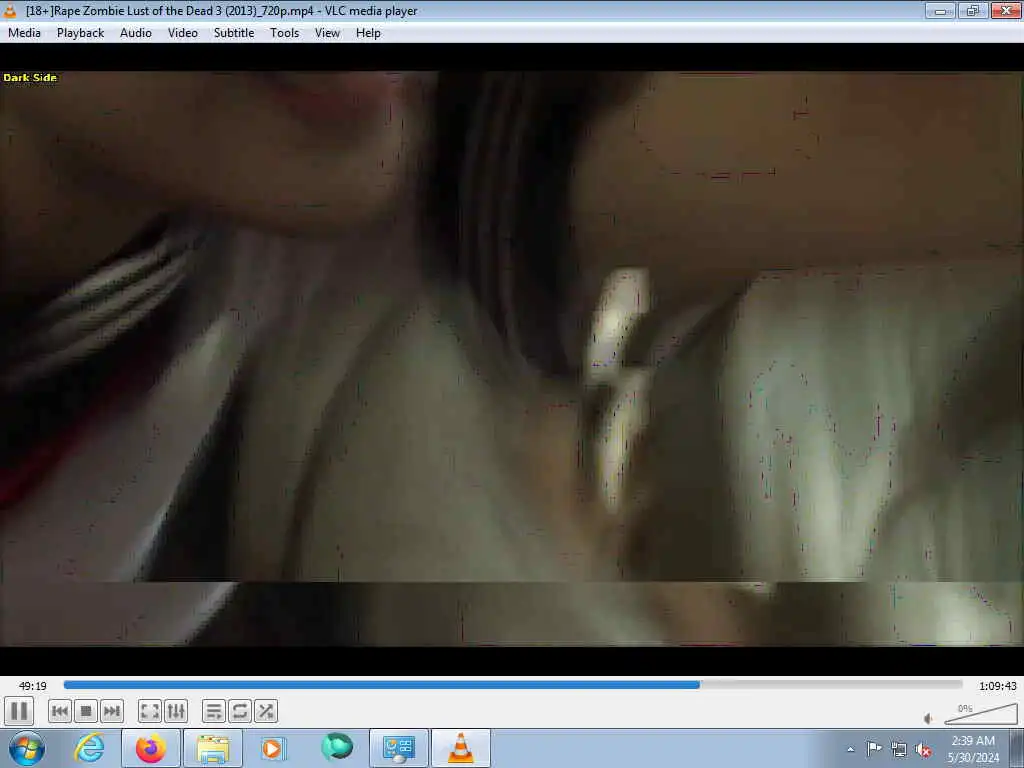Screen dimensions: 1024x768
Task: Toggle elapsed time display 49:19
Action: tap(33, 686)
